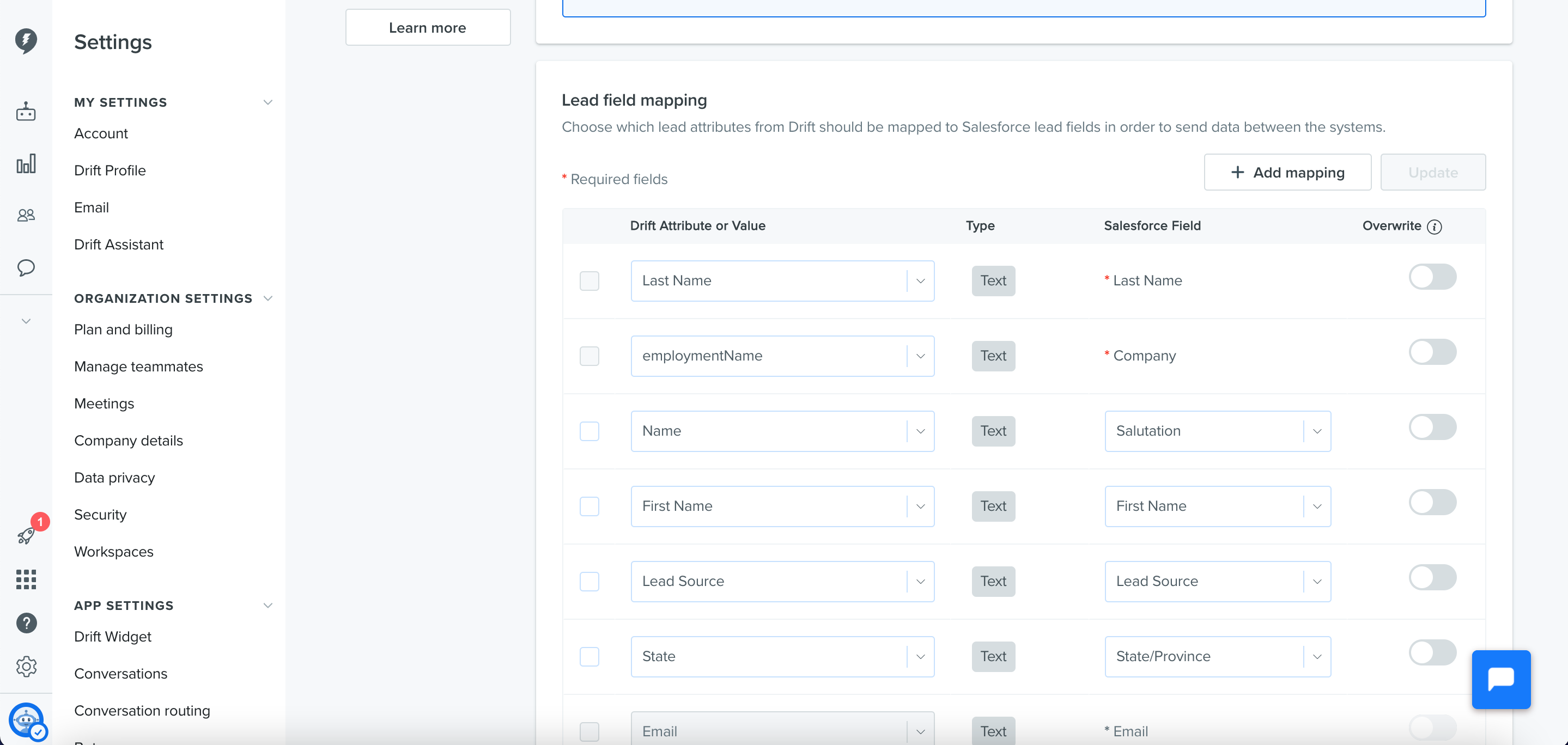This screenshot has height=745, width=1568.
Task: Select the State row checkbox
Action: [x=588, y=656]
